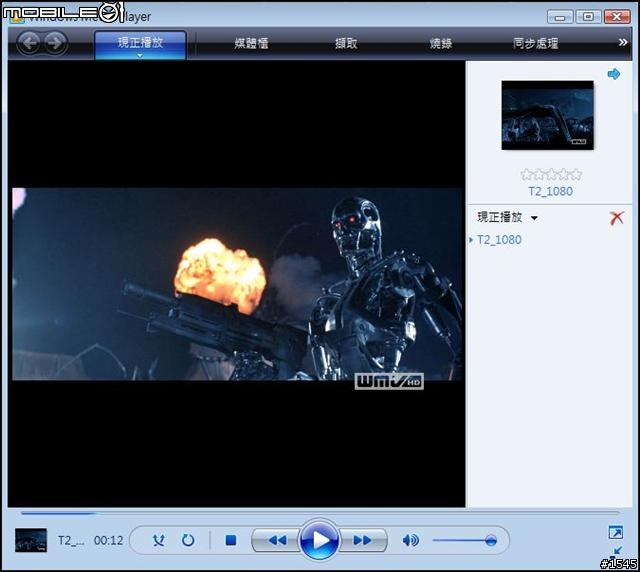Stop the video playback
This screenshot has width=640, height=572.
tap(231, 541)
